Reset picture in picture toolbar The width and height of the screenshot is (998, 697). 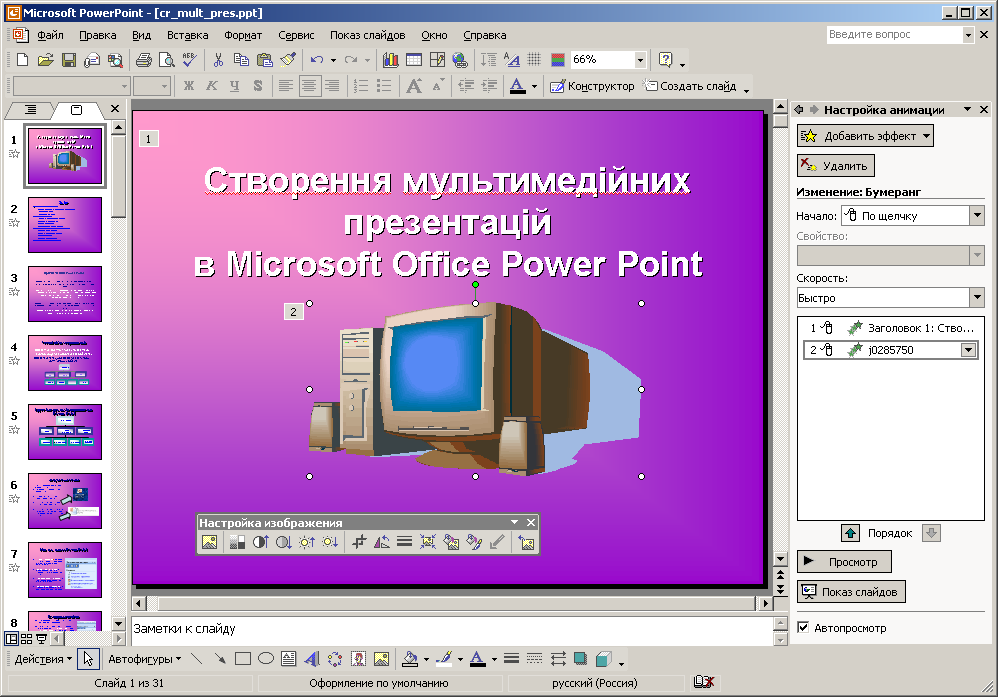[x=526, y=542]
